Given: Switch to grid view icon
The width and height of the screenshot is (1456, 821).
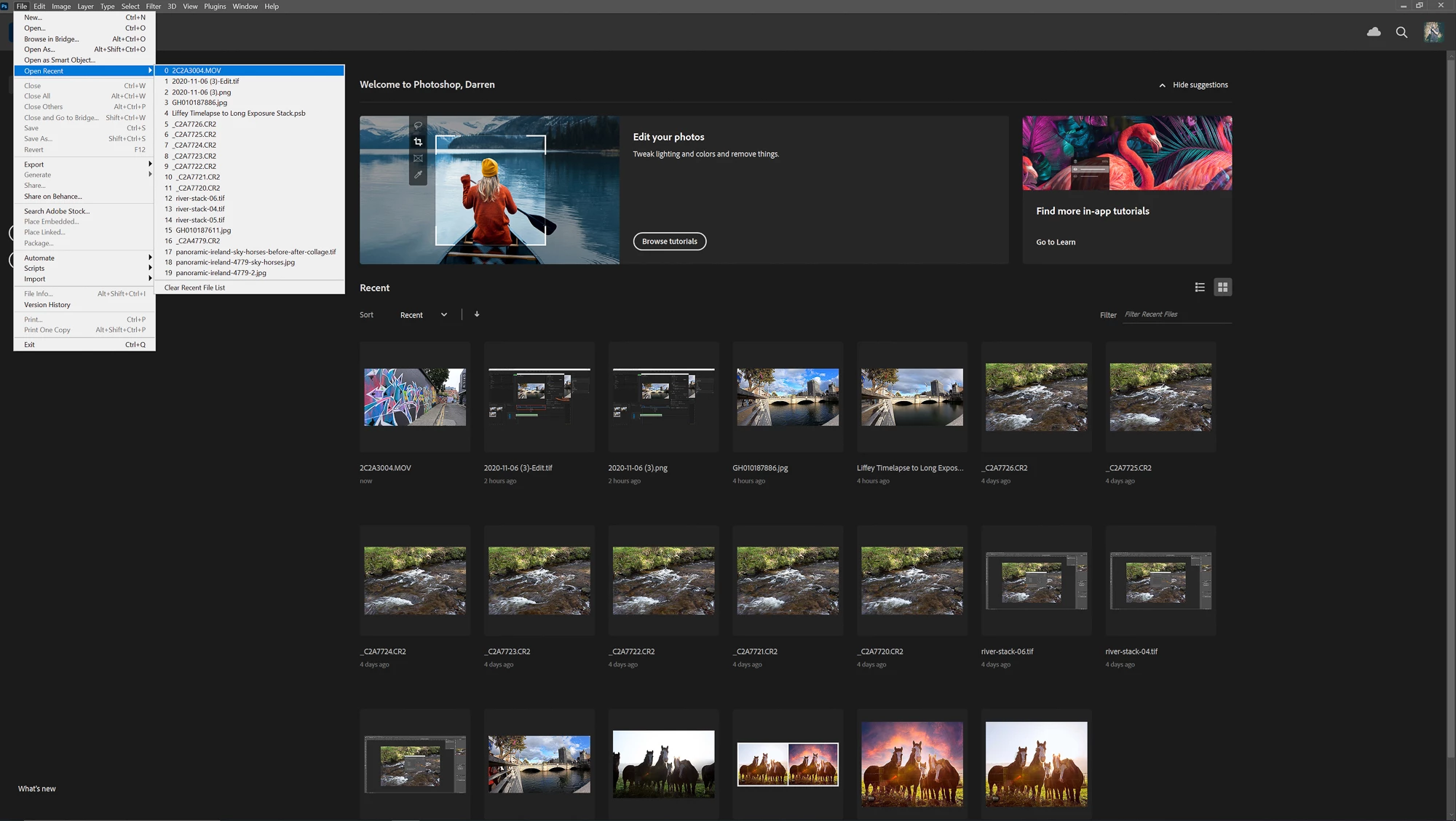Looking at the screenshot, I should click(1223, 287).
